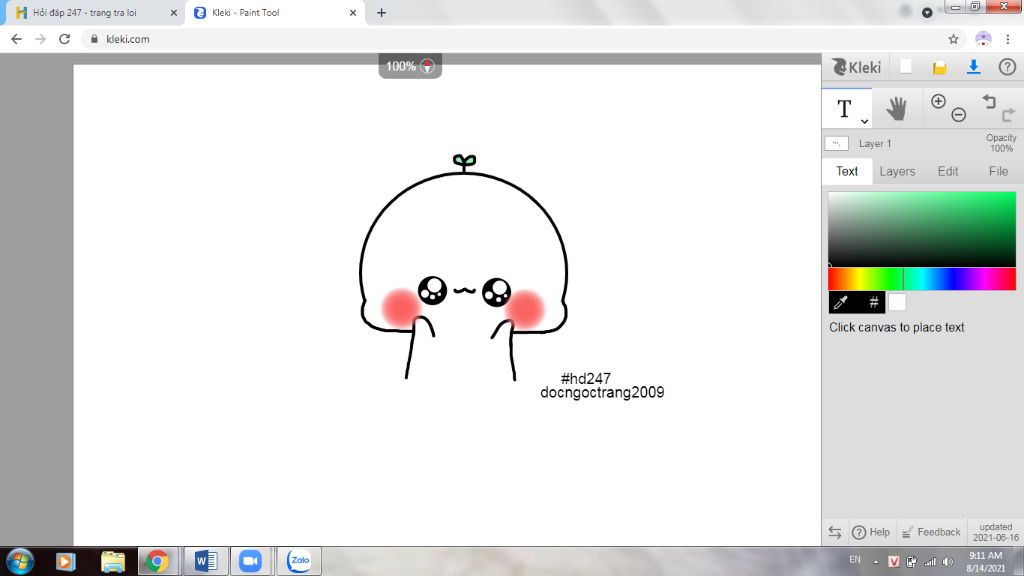Activate the eyedropper color picker
Viewport: 1024px width, 576px height.
[841, 302]
